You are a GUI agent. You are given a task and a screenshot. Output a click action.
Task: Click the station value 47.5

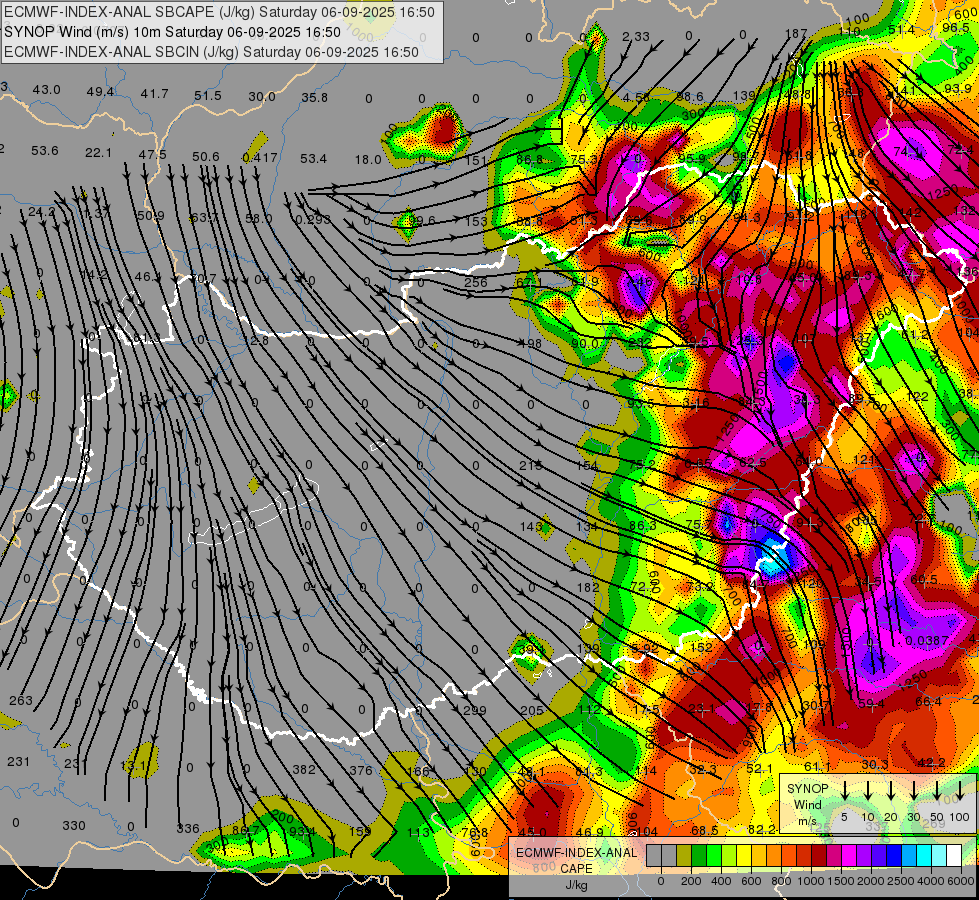(152, 154)
